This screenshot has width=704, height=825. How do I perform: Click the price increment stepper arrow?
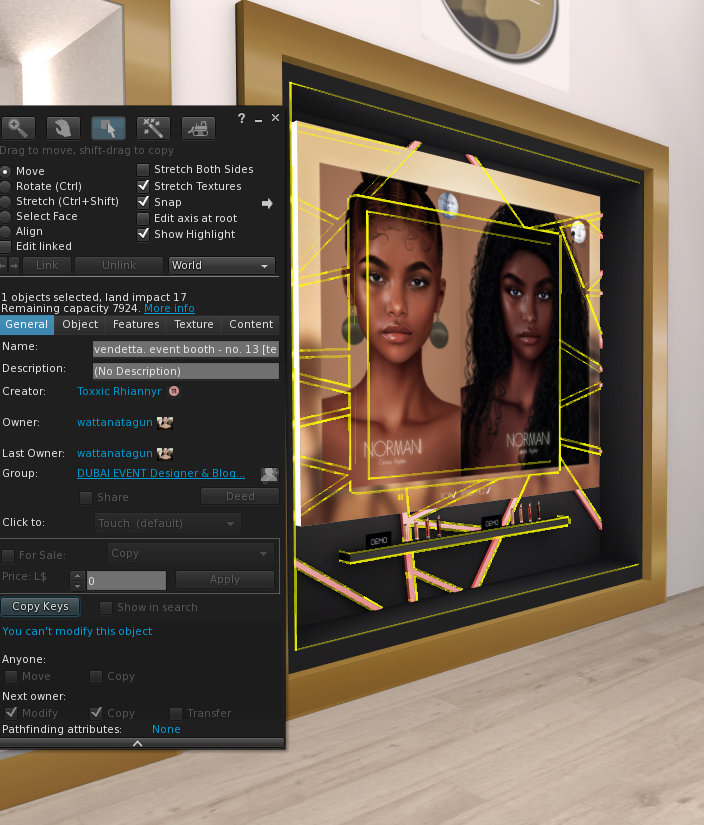tap(77, 576)
